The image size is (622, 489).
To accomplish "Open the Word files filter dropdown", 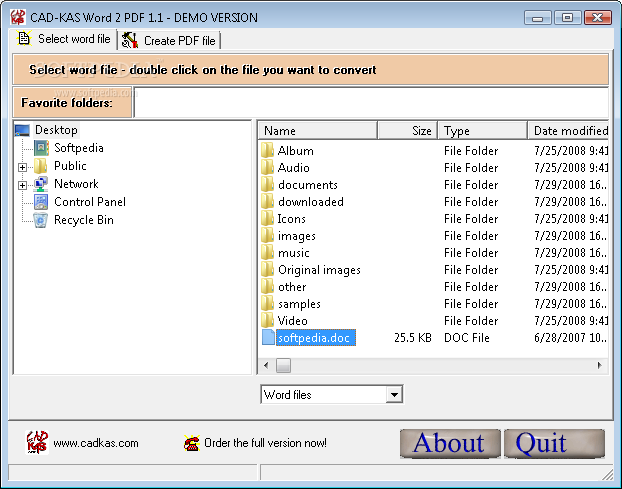I will [394, 395].
